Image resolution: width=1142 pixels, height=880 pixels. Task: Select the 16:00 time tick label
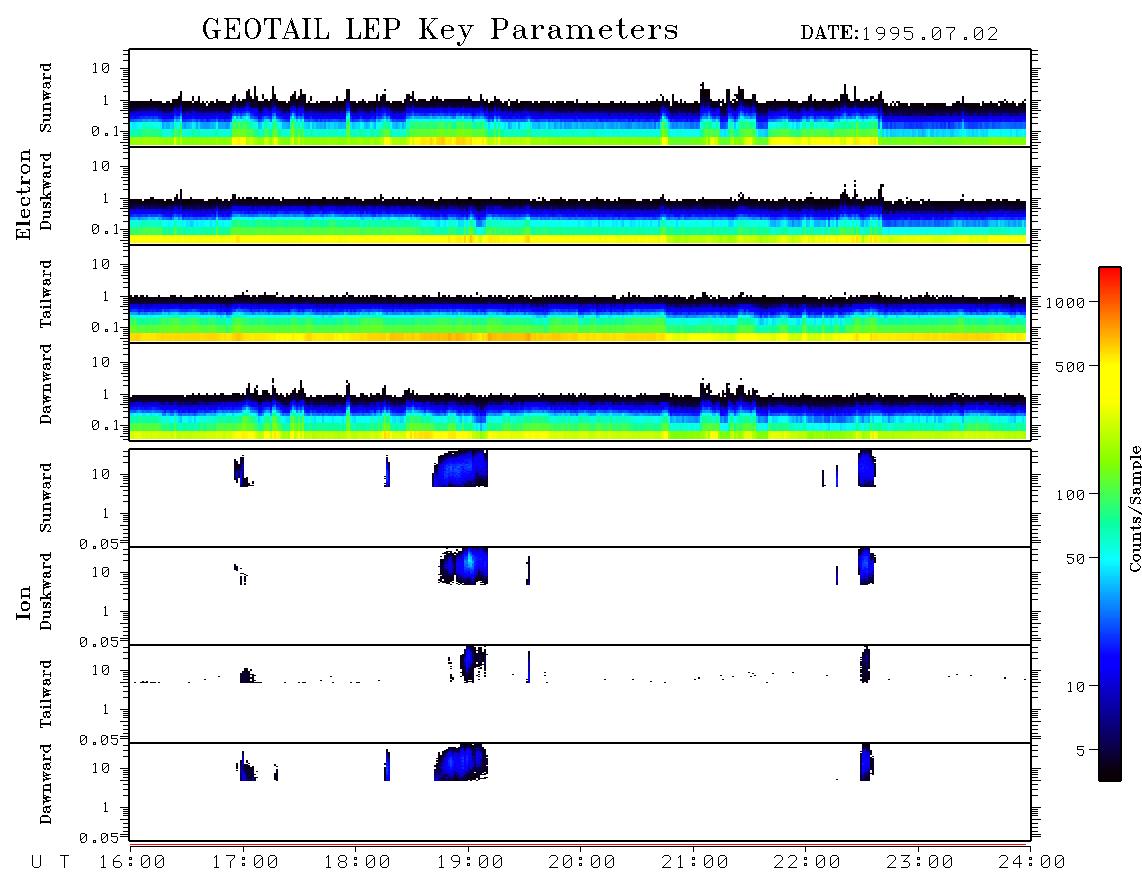point(132,863)
